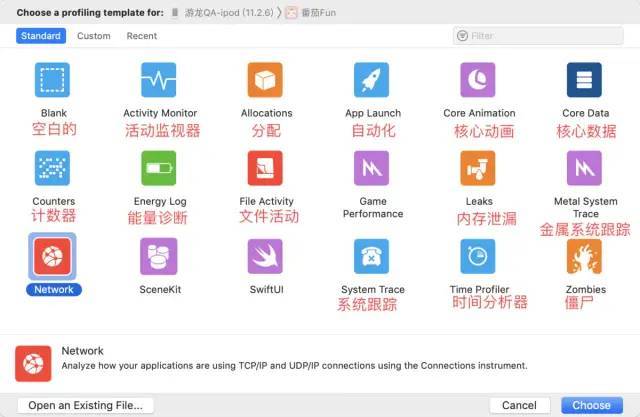
Task: Pick the Leaks template icon
Action: click(478, 168)
